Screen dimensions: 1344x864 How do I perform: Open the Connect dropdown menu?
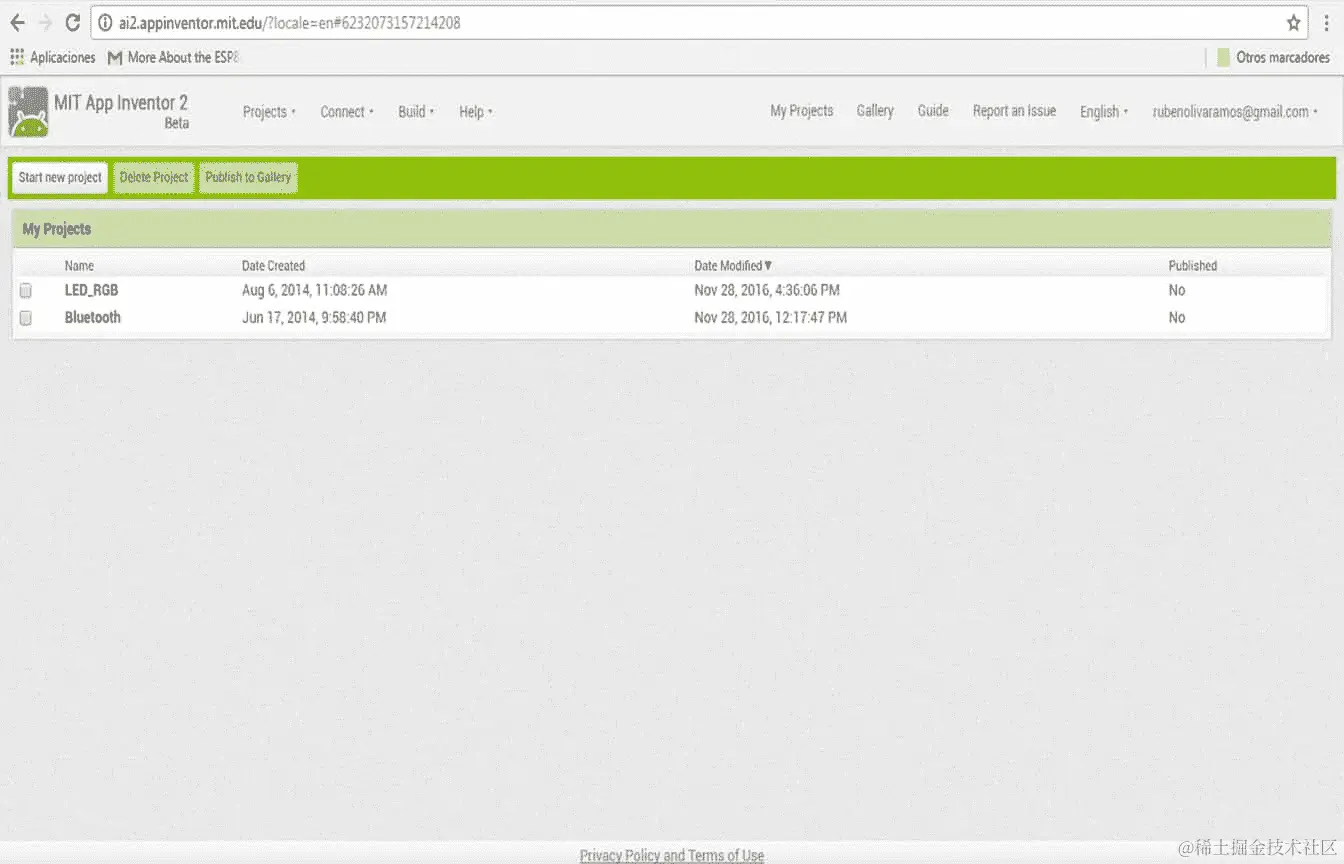coord(346,112)
